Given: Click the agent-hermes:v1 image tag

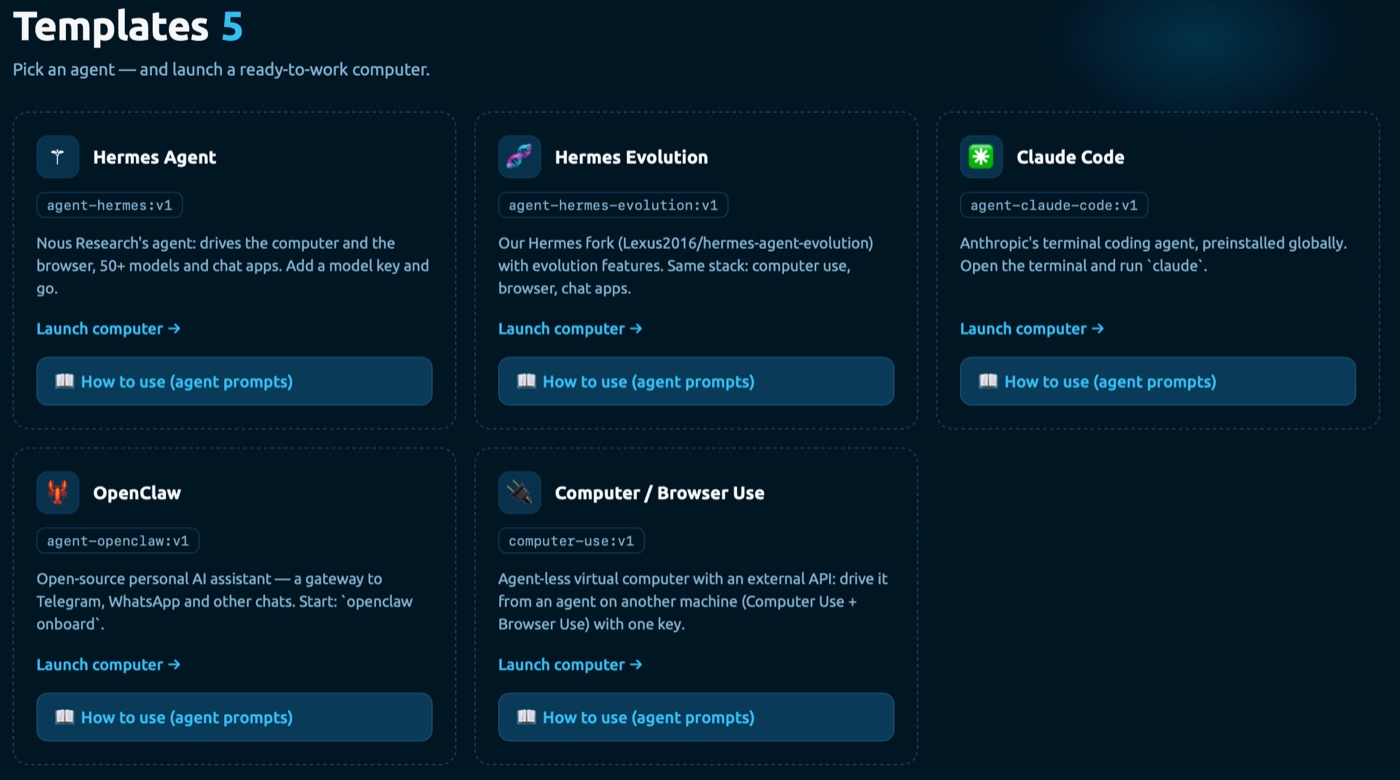Looking at the screenshot, I should pos(110,206).
